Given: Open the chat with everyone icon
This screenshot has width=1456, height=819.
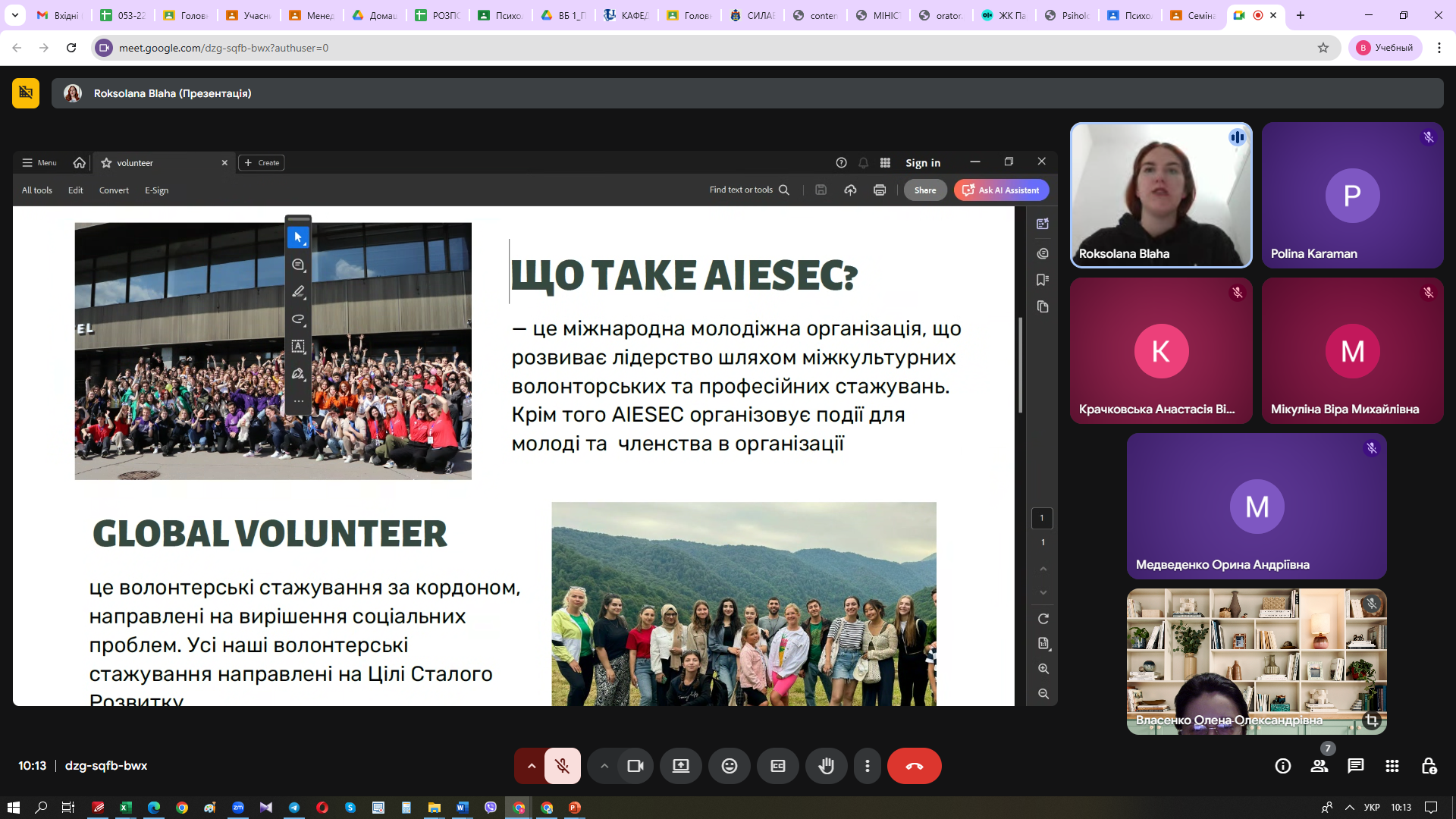Looking at the screenshot, I should coord(1355,766).
